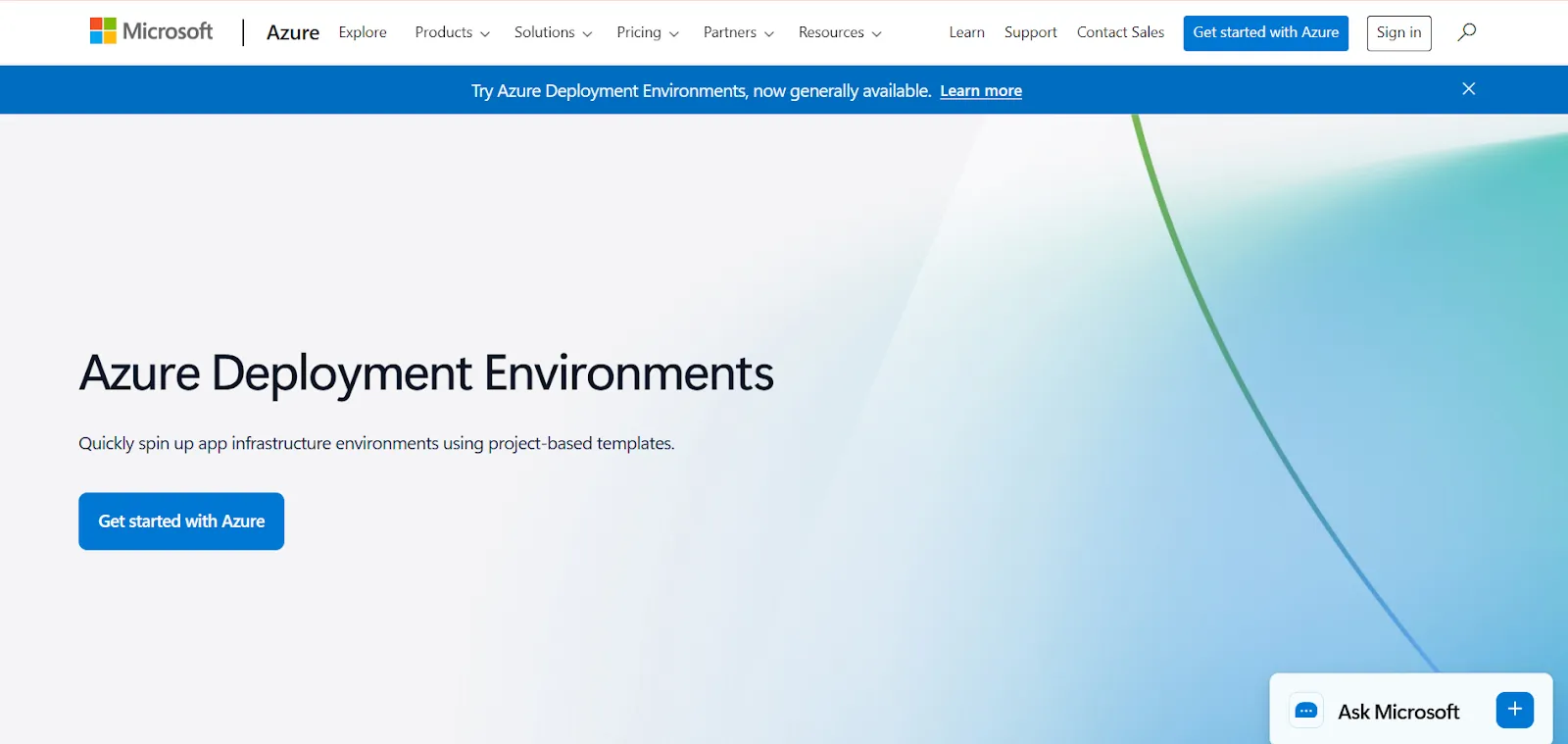Expand Ask Microsoft with plus button

point(1514,710)
